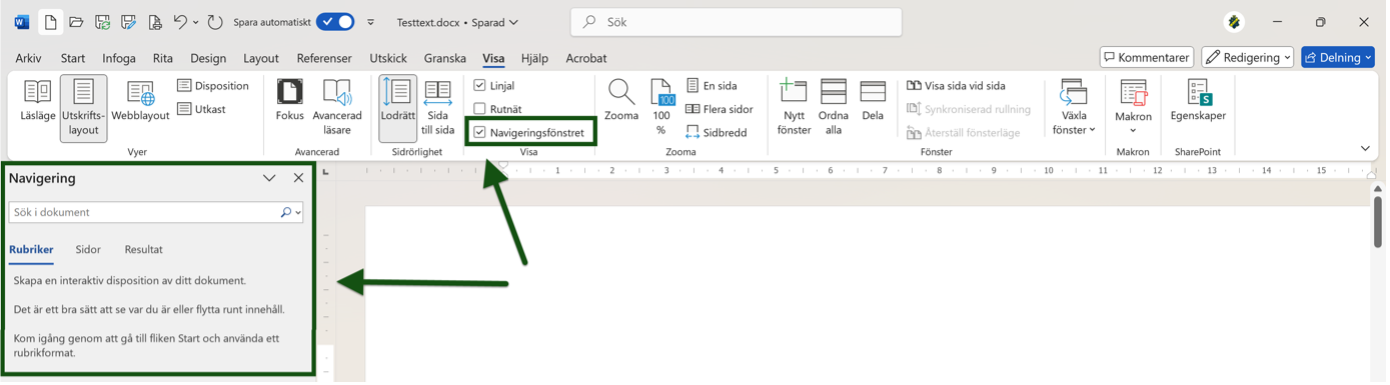Viewport: 1390px width, 385px height.
Task: Switch to the Start tab
Action: (73, 58)
